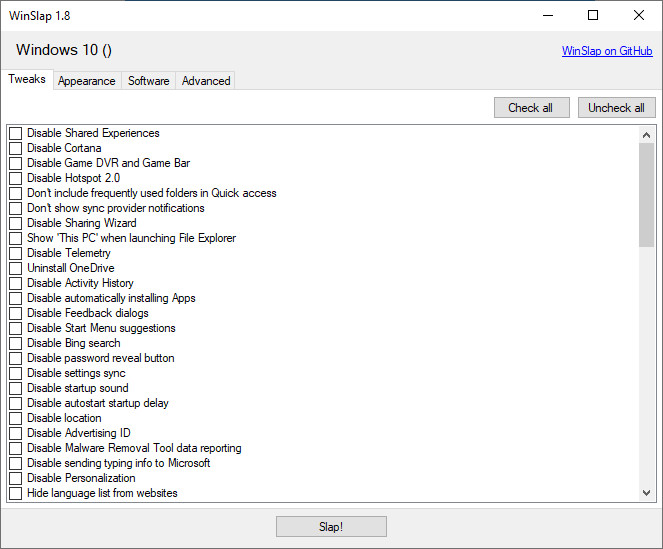The height and width of the screenshot is (549, 663).
Task: Tick Disable Game DVR and Game Bar
Action: [x=16, y=163]
